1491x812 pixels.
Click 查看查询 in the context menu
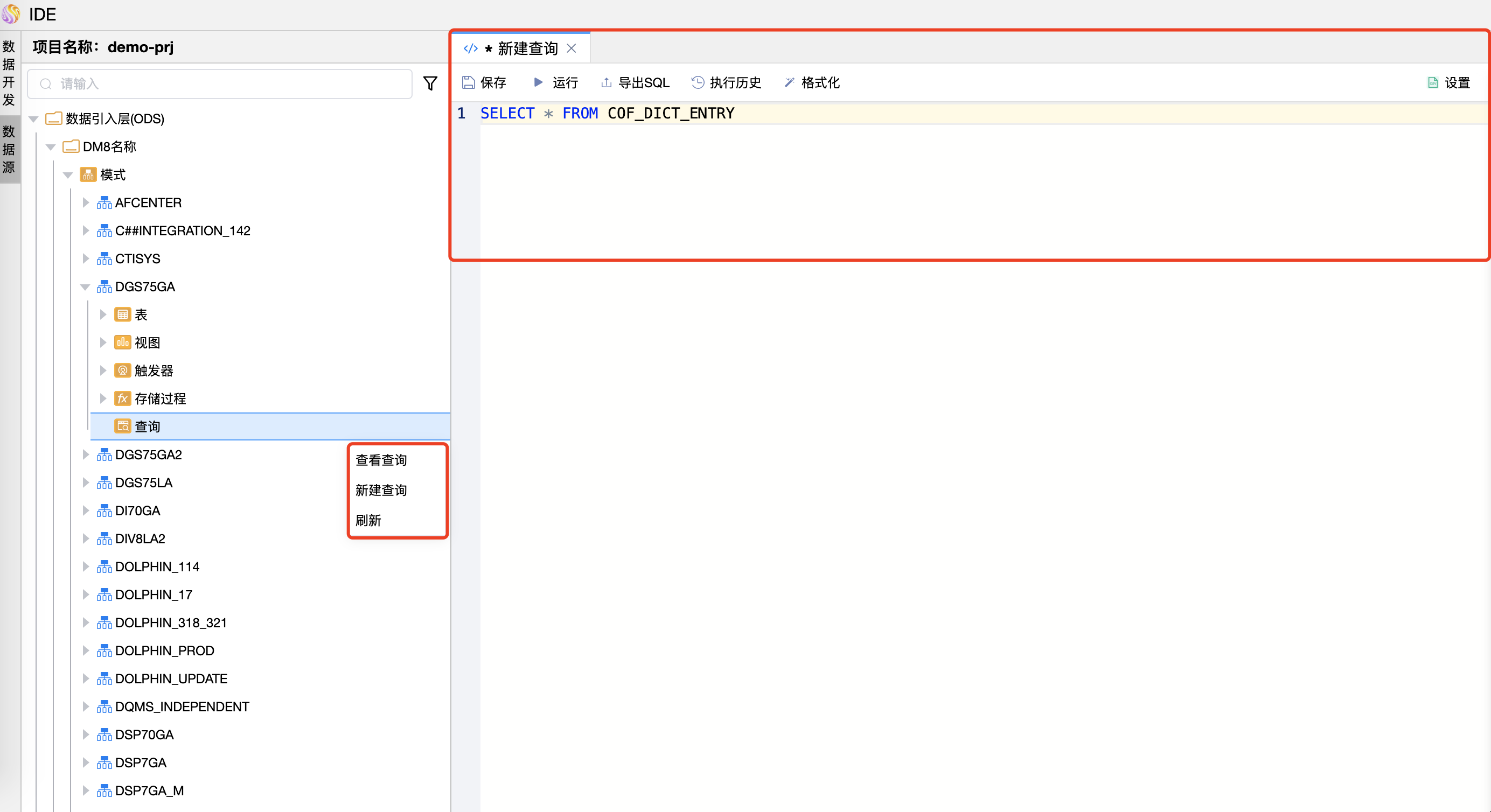pos(381,459)
